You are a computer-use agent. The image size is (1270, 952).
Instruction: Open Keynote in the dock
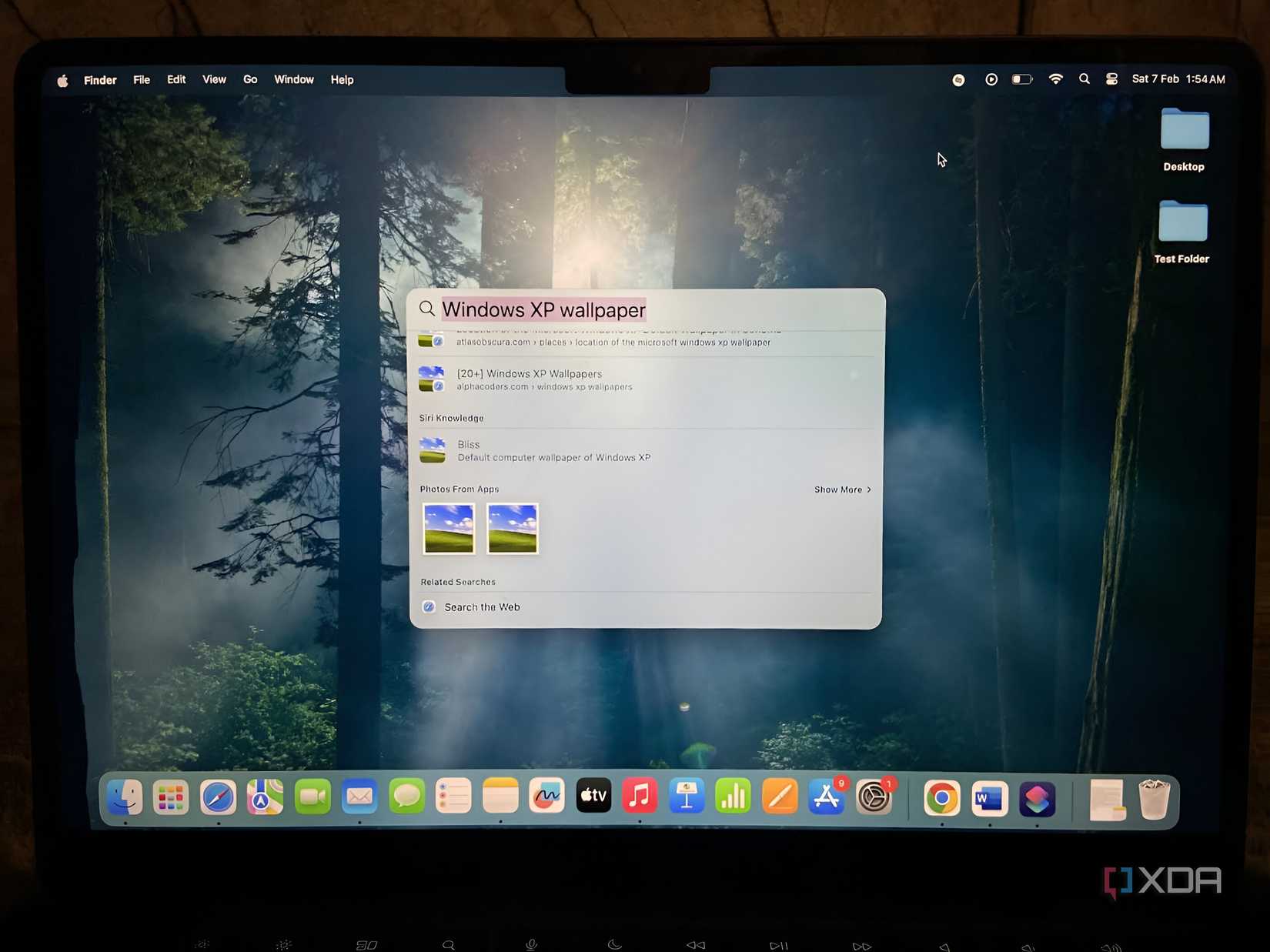click(687, 797)
